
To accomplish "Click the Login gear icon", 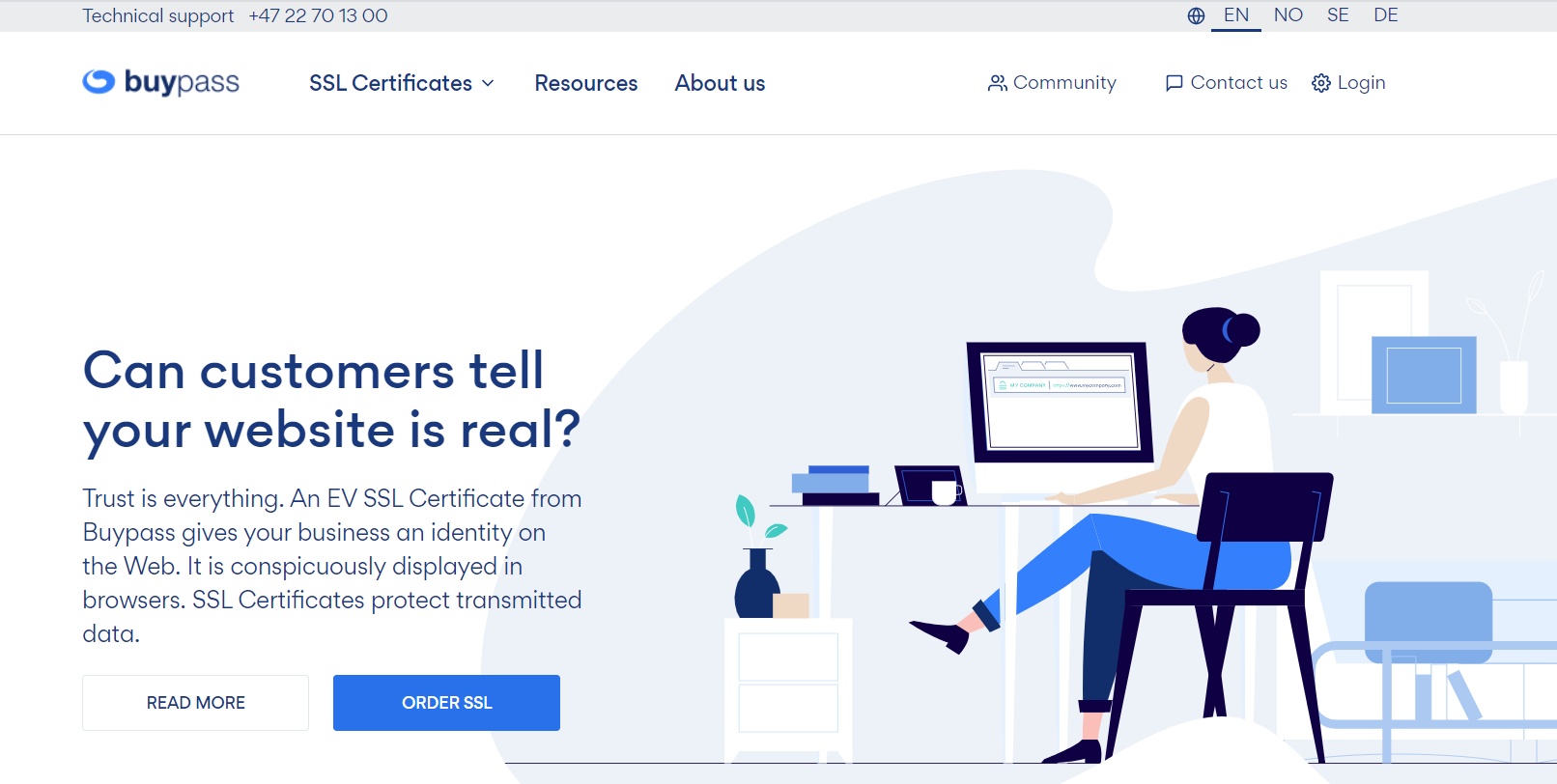I will (1320, 83).
